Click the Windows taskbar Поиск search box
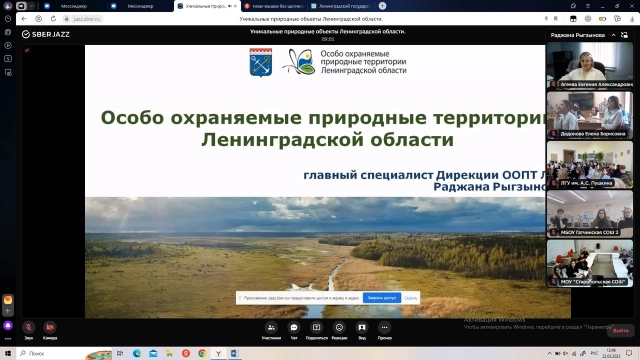 point(64,353)
